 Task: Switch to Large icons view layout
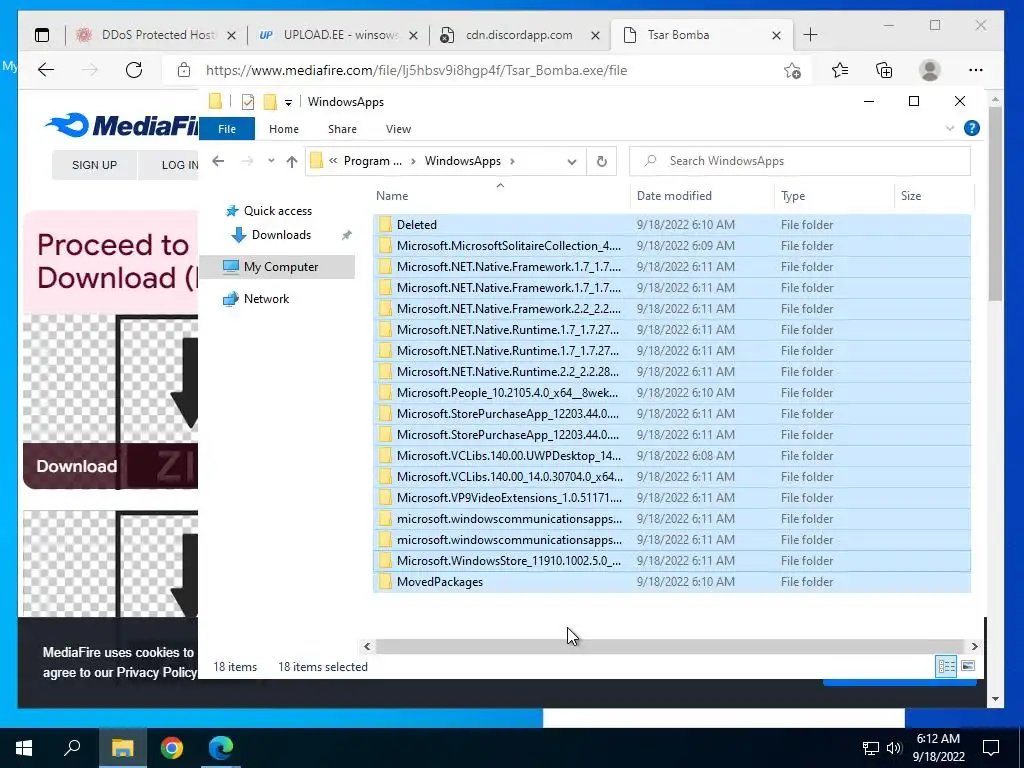[x=968, y=666]
